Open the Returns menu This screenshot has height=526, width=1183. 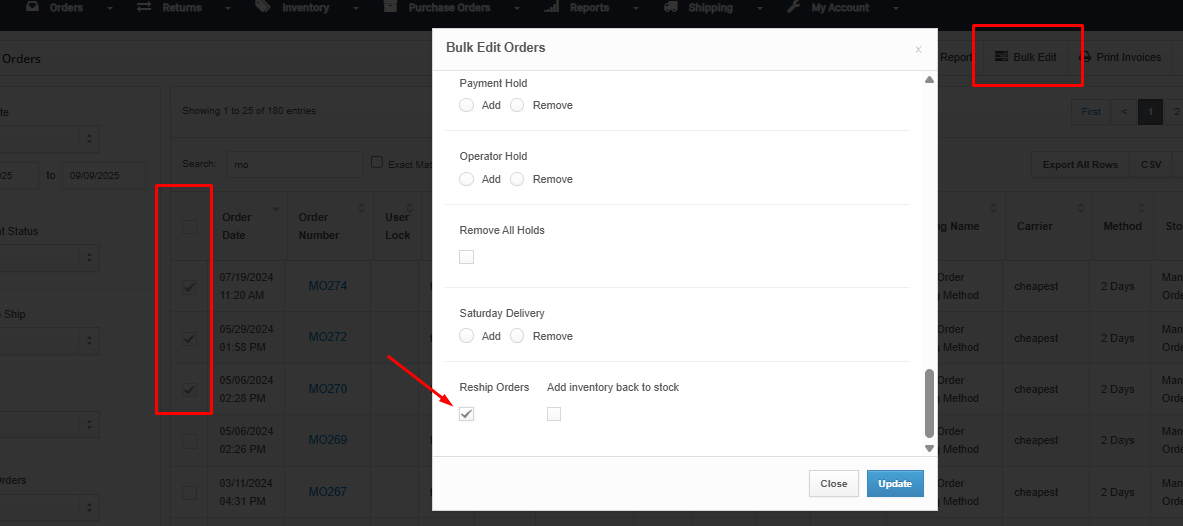coord(183,8)
